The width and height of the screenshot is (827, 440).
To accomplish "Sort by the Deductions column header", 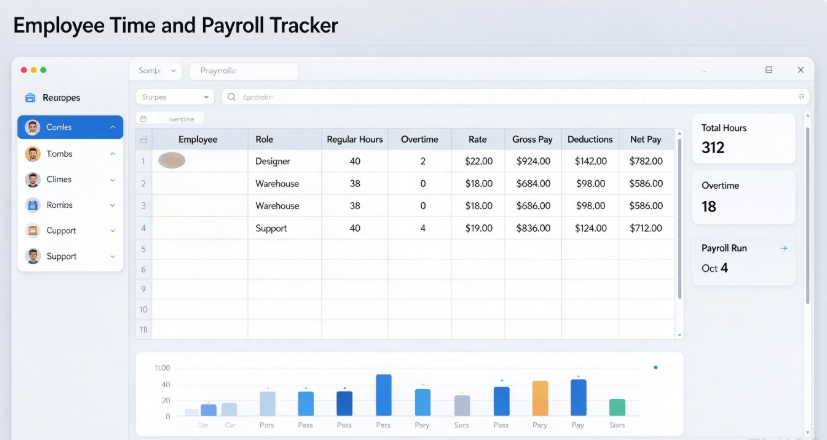I will pyautogui.click(x=590, y=139).
